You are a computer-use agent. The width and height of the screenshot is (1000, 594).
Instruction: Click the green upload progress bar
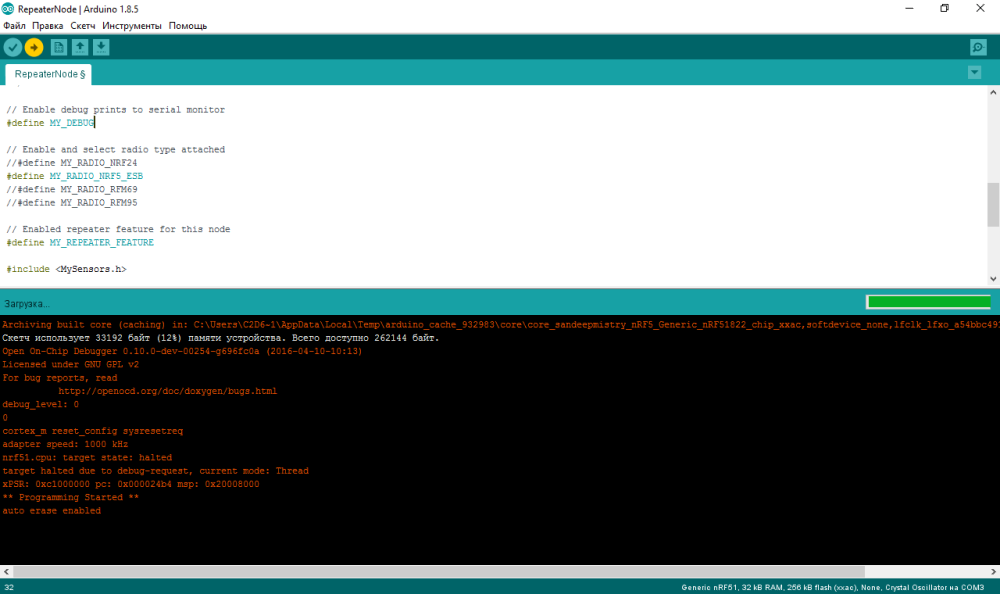tap(928, 302)
